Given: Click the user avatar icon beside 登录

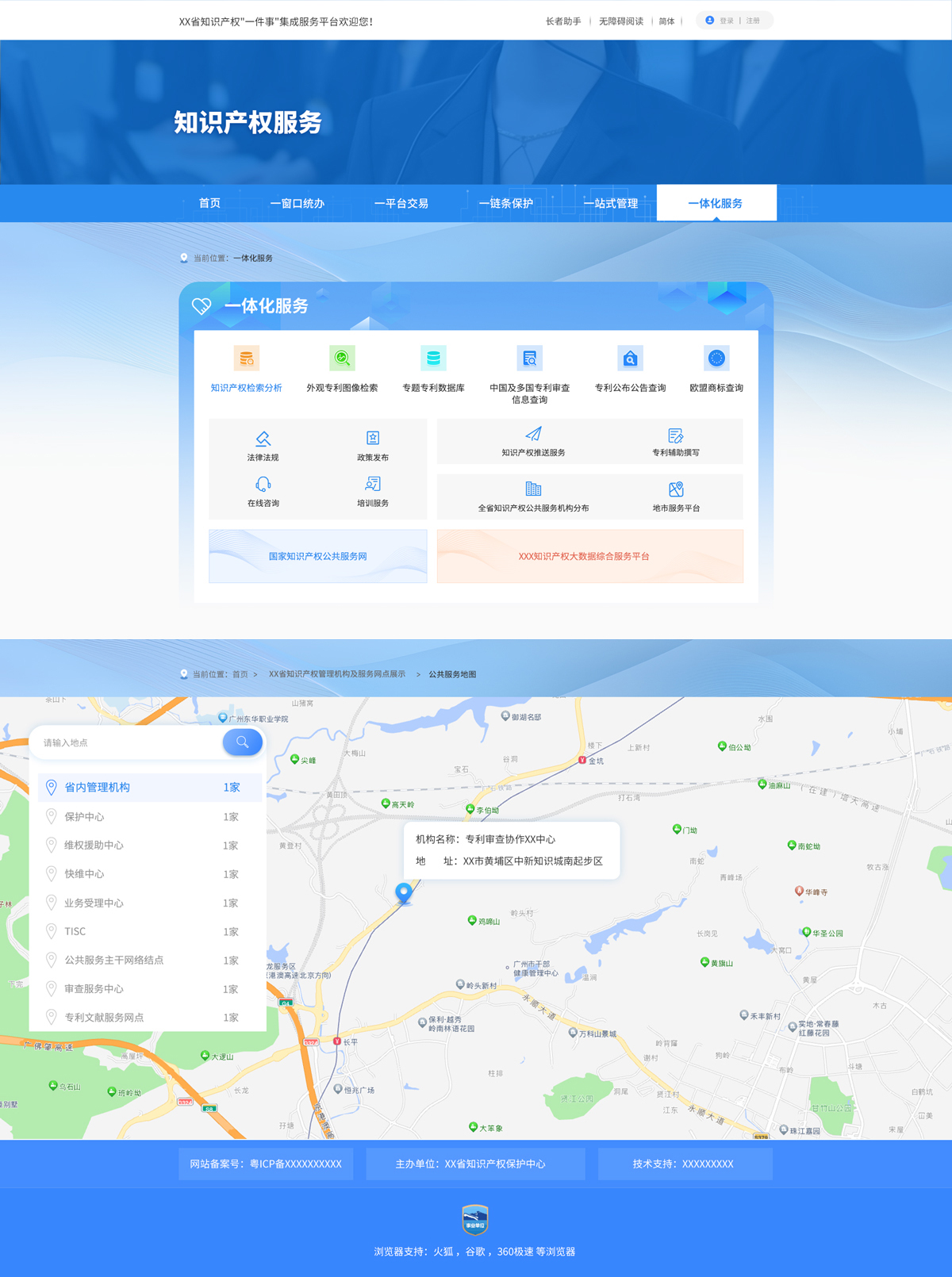Looking at the screenshot, I should click(x=710, y=21).
